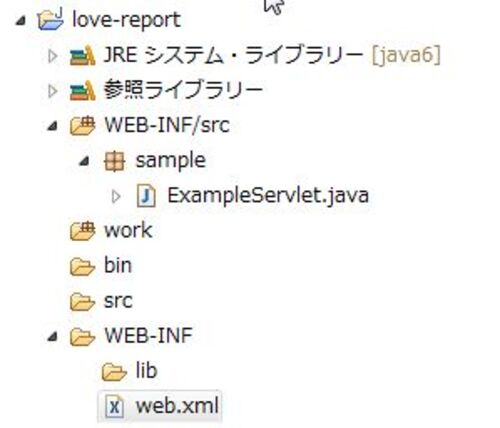The image size is (500, 428).
Task: Expand the JRE システム・ライブラリー node
Action: coord(52,56)
